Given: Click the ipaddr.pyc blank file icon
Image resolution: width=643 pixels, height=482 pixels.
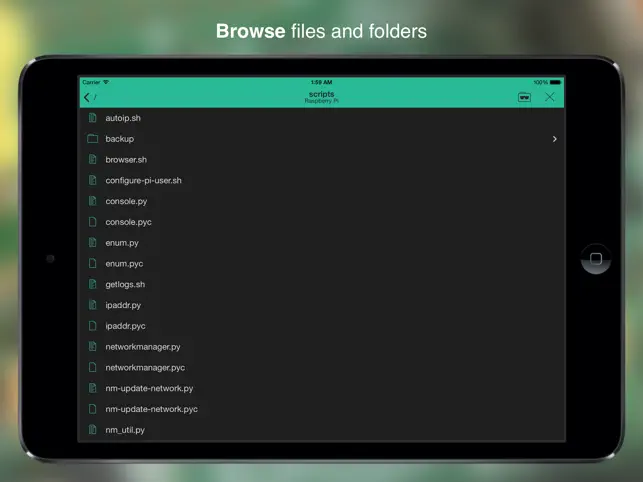Looking at the screenshot, I should tap(93, 326).
